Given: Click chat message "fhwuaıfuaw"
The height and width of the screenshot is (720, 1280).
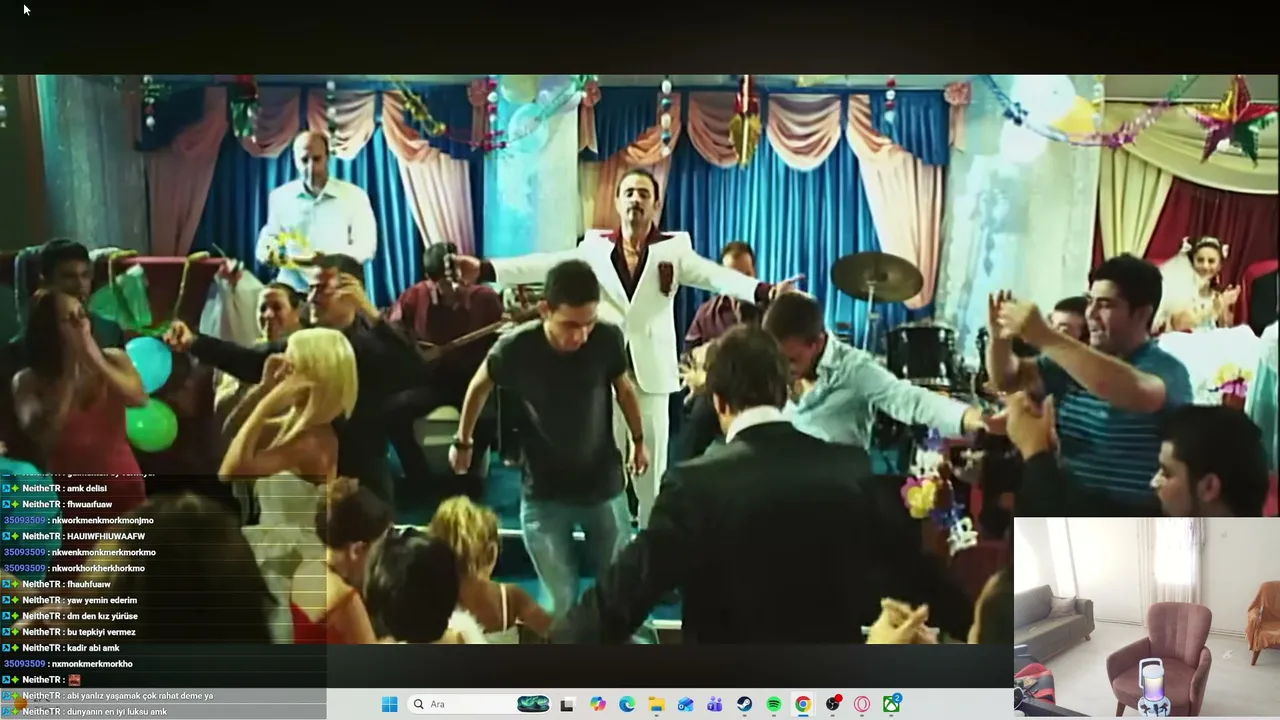Looking at the screenshot, I should pyautogui.click(x=90, y=504).
